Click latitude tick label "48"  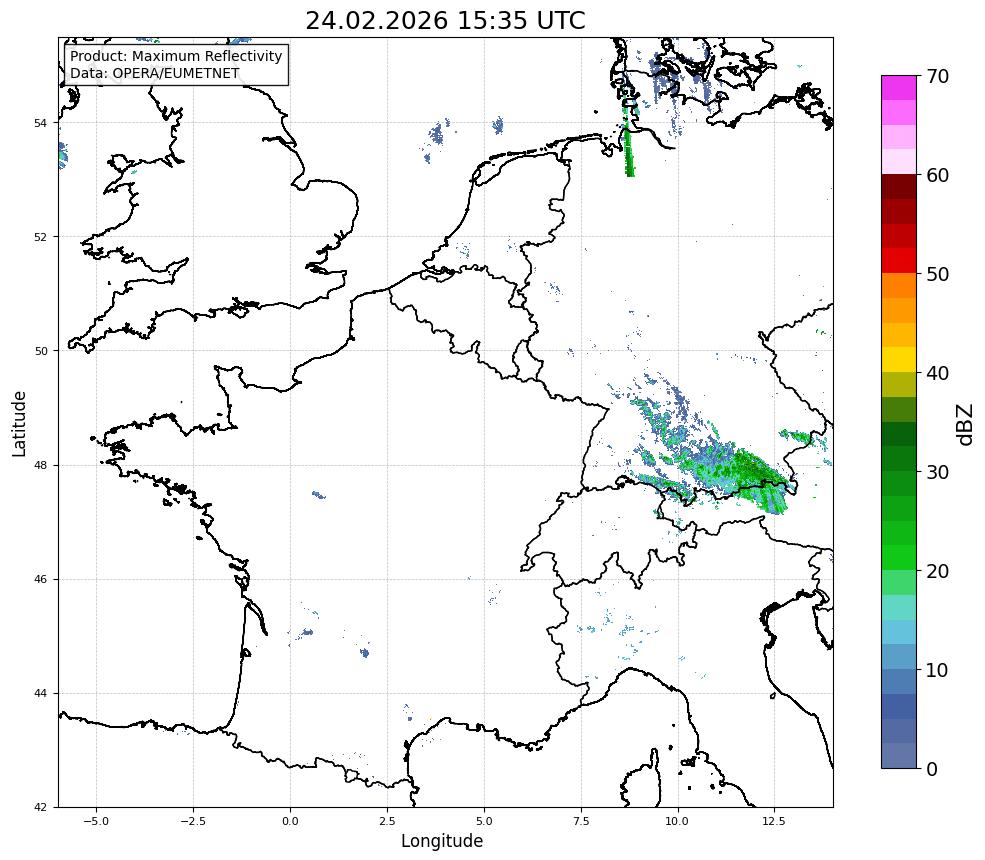40,465
